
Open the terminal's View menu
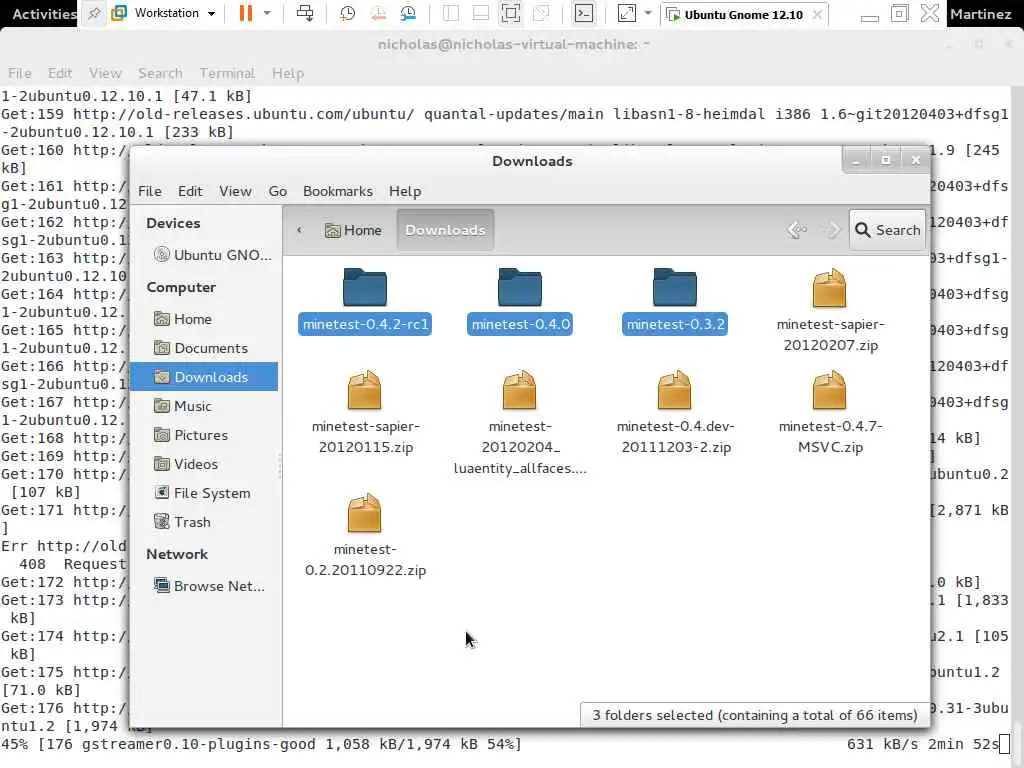(105, 73)
